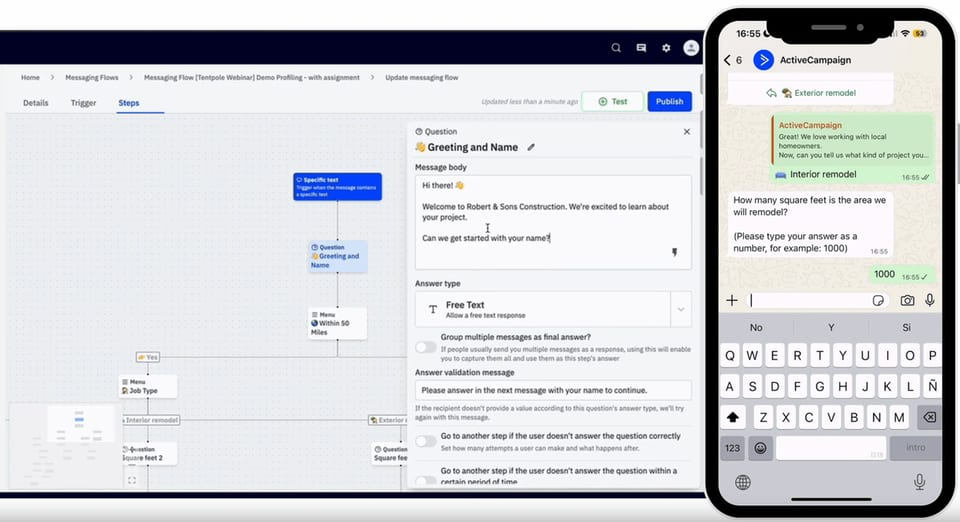
Task: Click the Publish button
Action: (670, 102)
